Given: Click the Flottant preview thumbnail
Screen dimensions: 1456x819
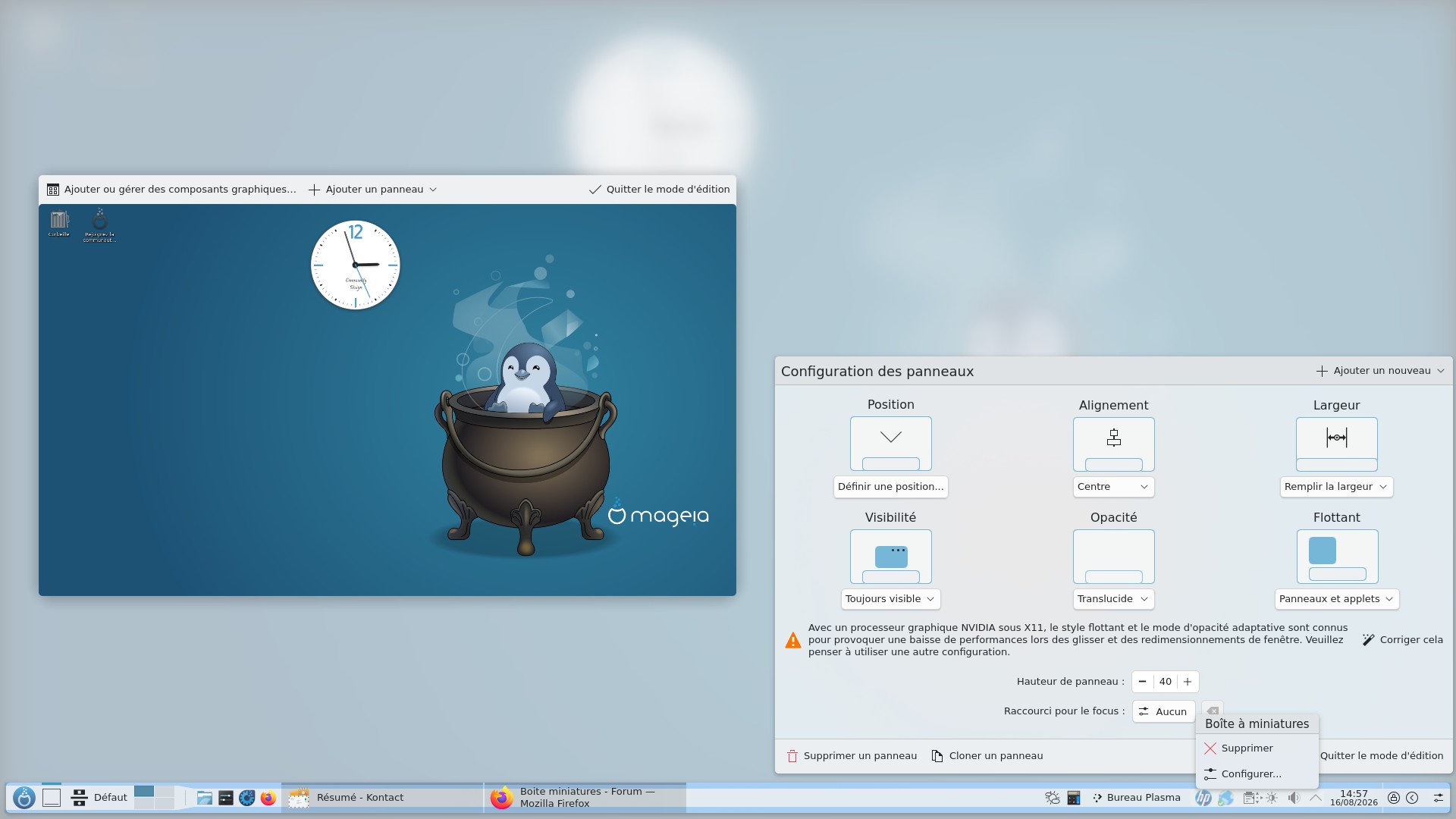Looking at the screenshot, I should click(1337, 556).
